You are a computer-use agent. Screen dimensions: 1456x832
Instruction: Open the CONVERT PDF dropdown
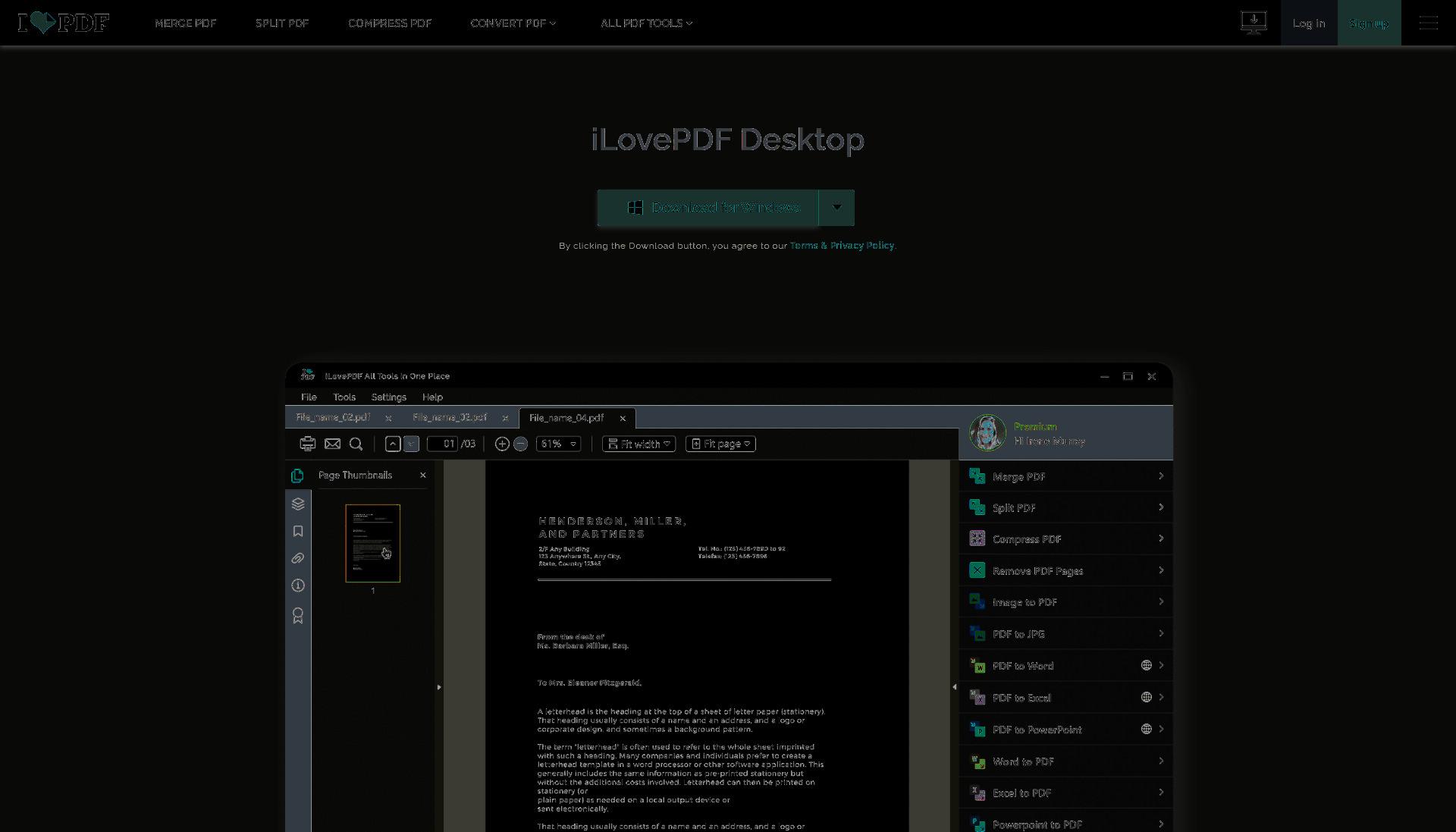(x=513, y=24)
